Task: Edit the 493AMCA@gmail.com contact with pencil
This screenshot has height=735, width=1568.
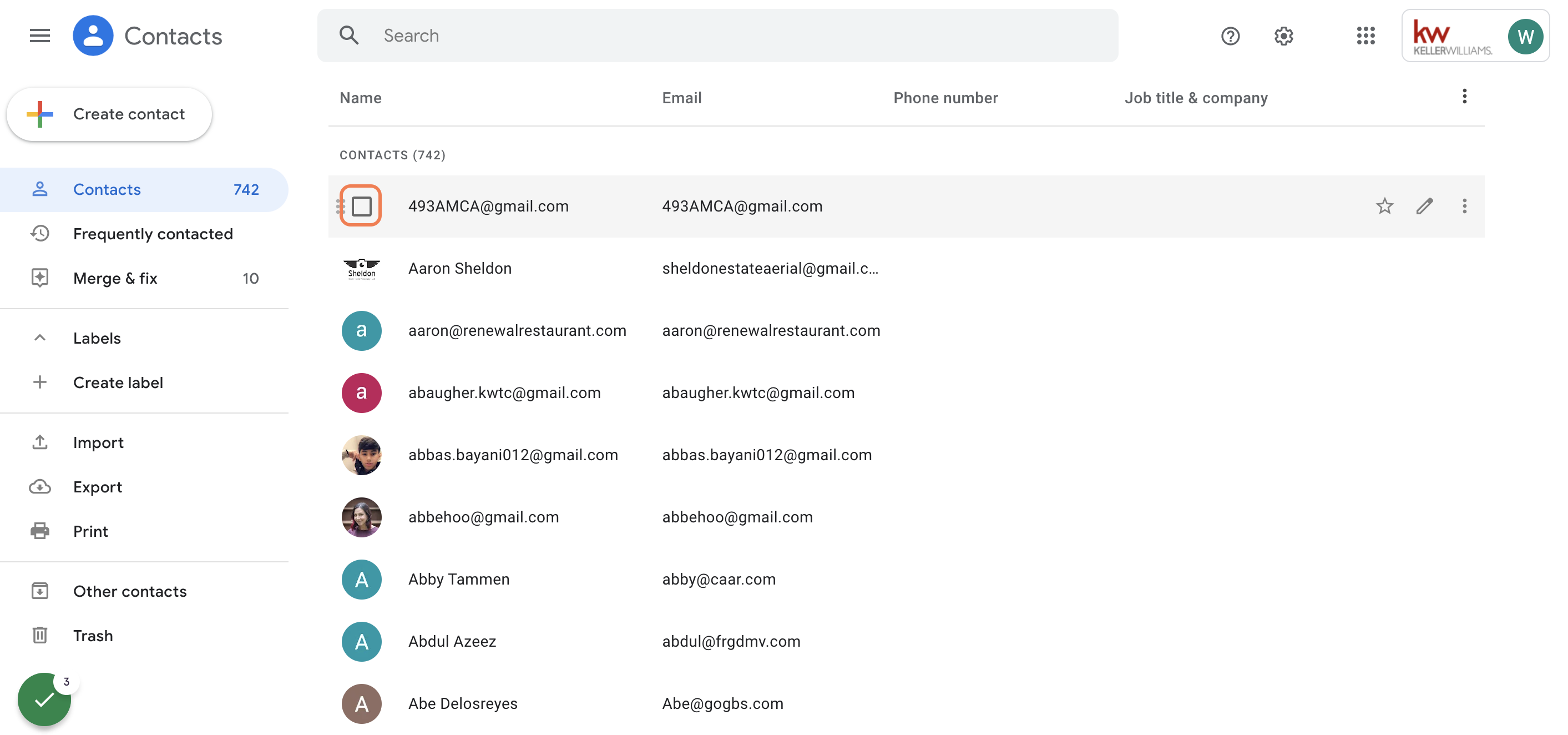Action: click(x=1424, y=207)
